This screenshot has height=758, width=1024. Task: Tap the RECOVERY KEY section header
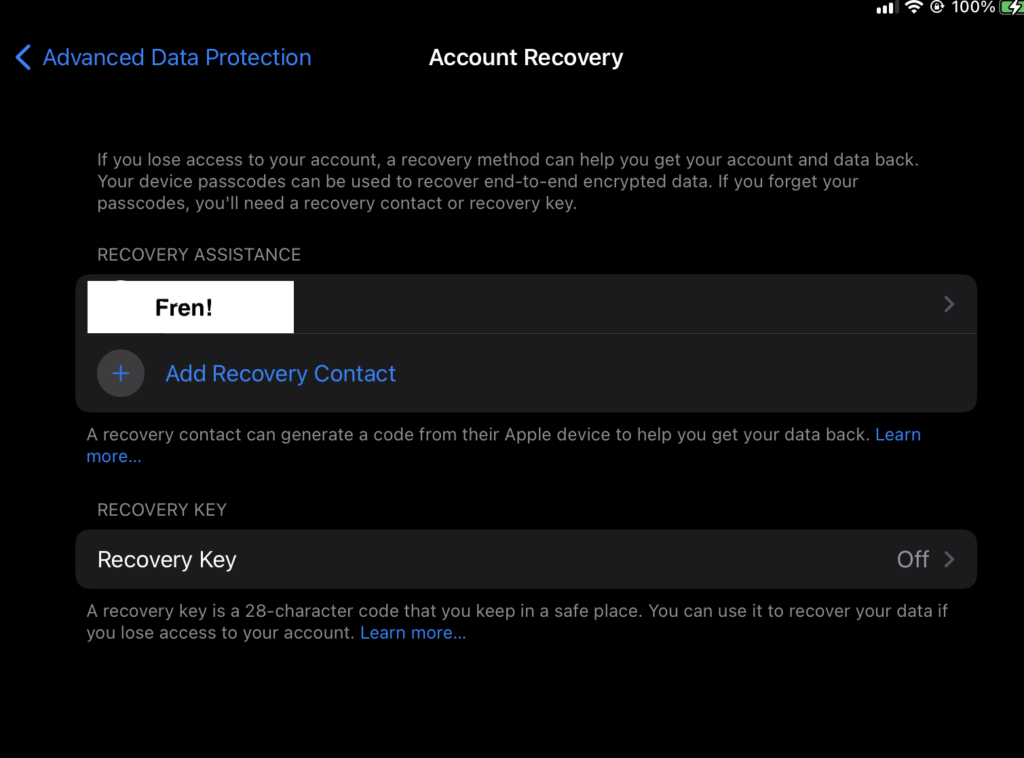coord(162,510)
